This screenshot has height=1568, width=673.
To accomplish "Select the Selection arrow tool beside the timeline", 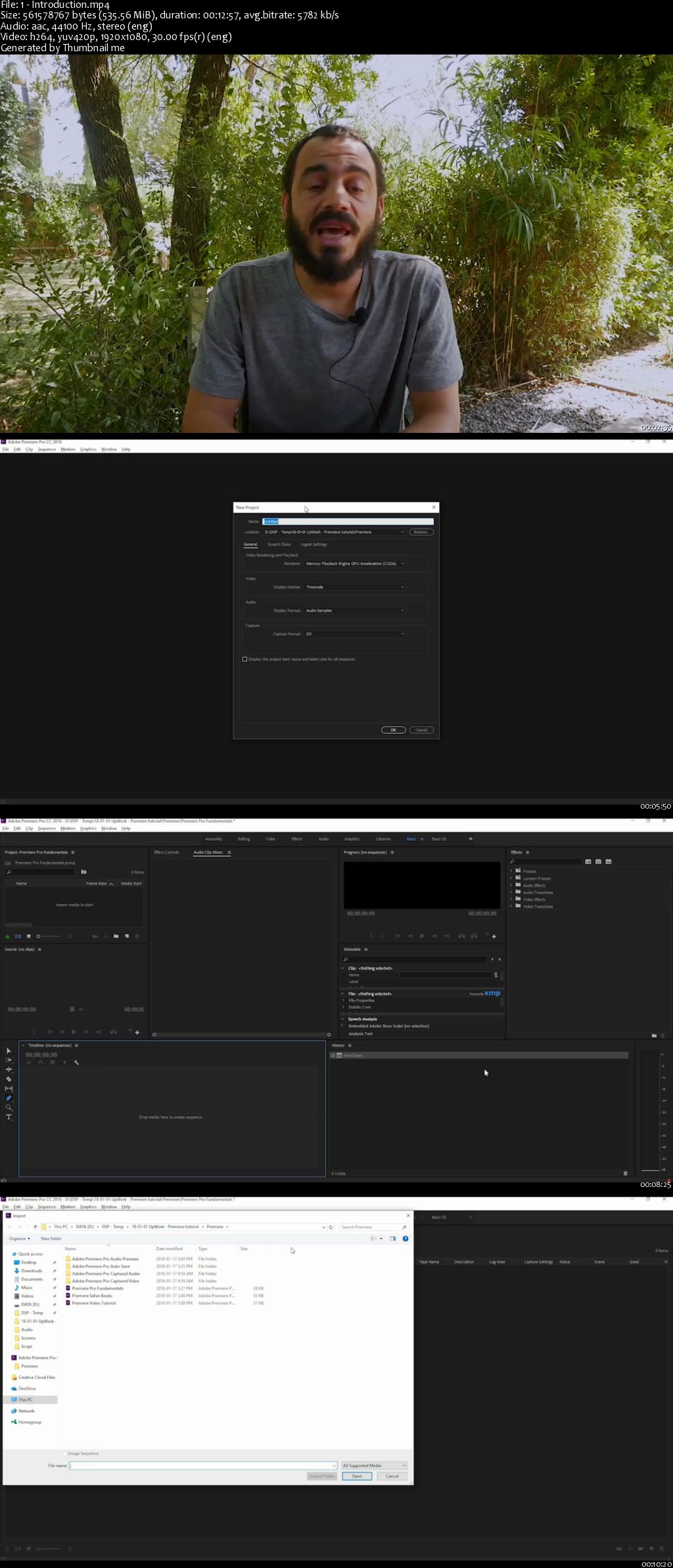I will click(x=9, y=1051).
